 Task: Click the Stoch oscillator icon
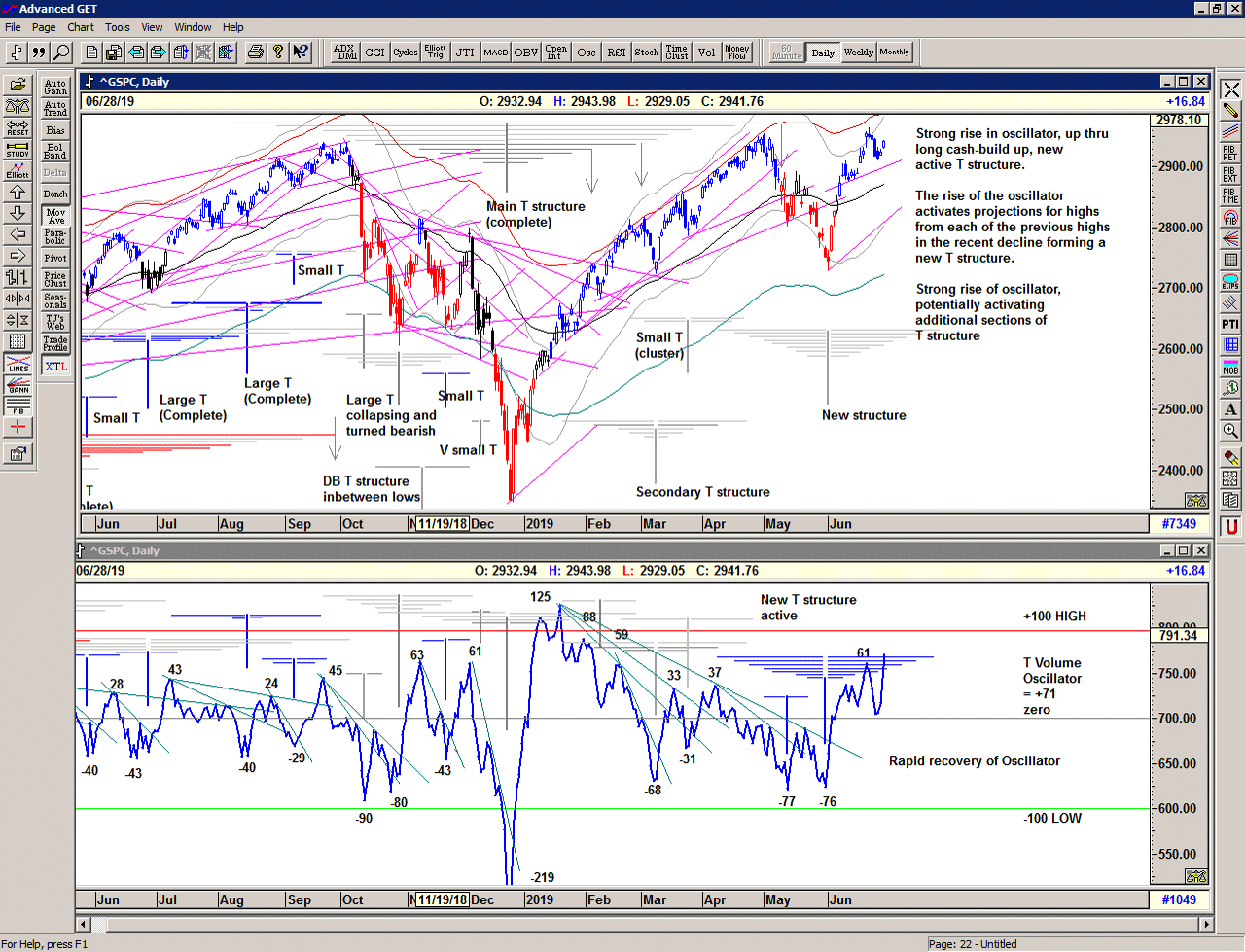pyautogui.click(x=645, y=52)
